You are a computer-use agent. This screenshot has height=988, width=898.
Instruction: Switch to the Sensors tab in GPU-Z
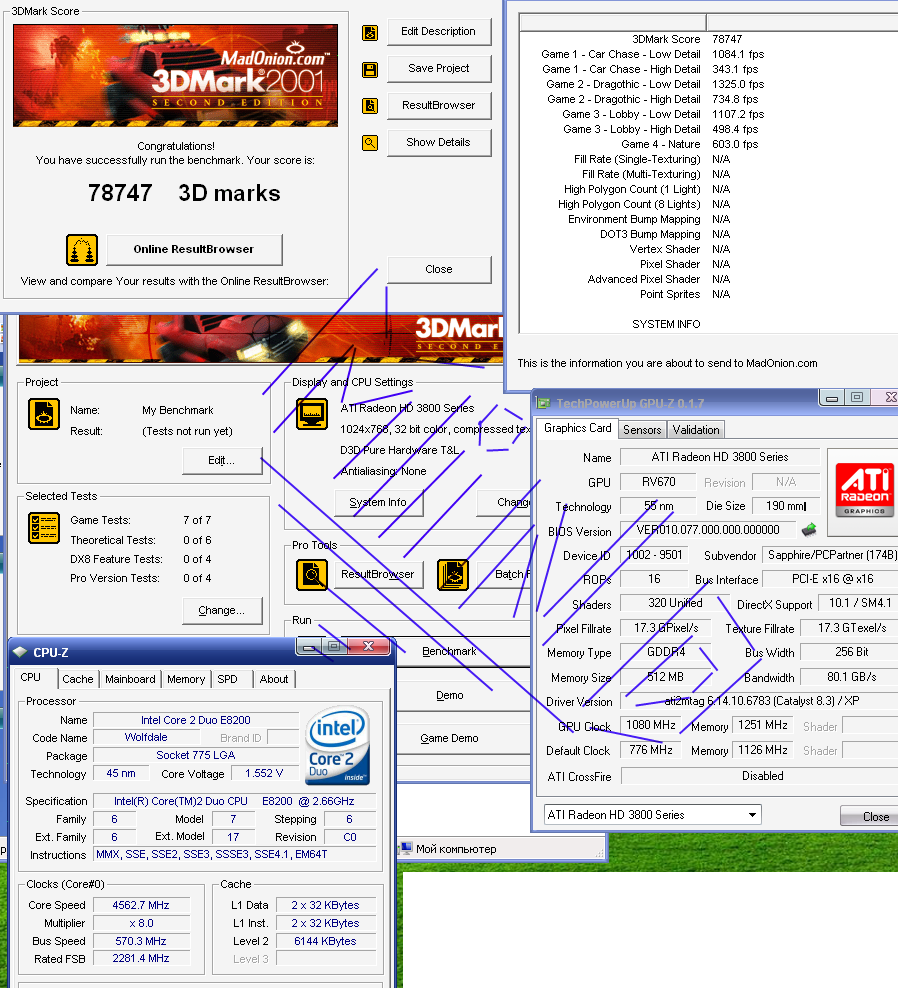click(x=642, y=430)
